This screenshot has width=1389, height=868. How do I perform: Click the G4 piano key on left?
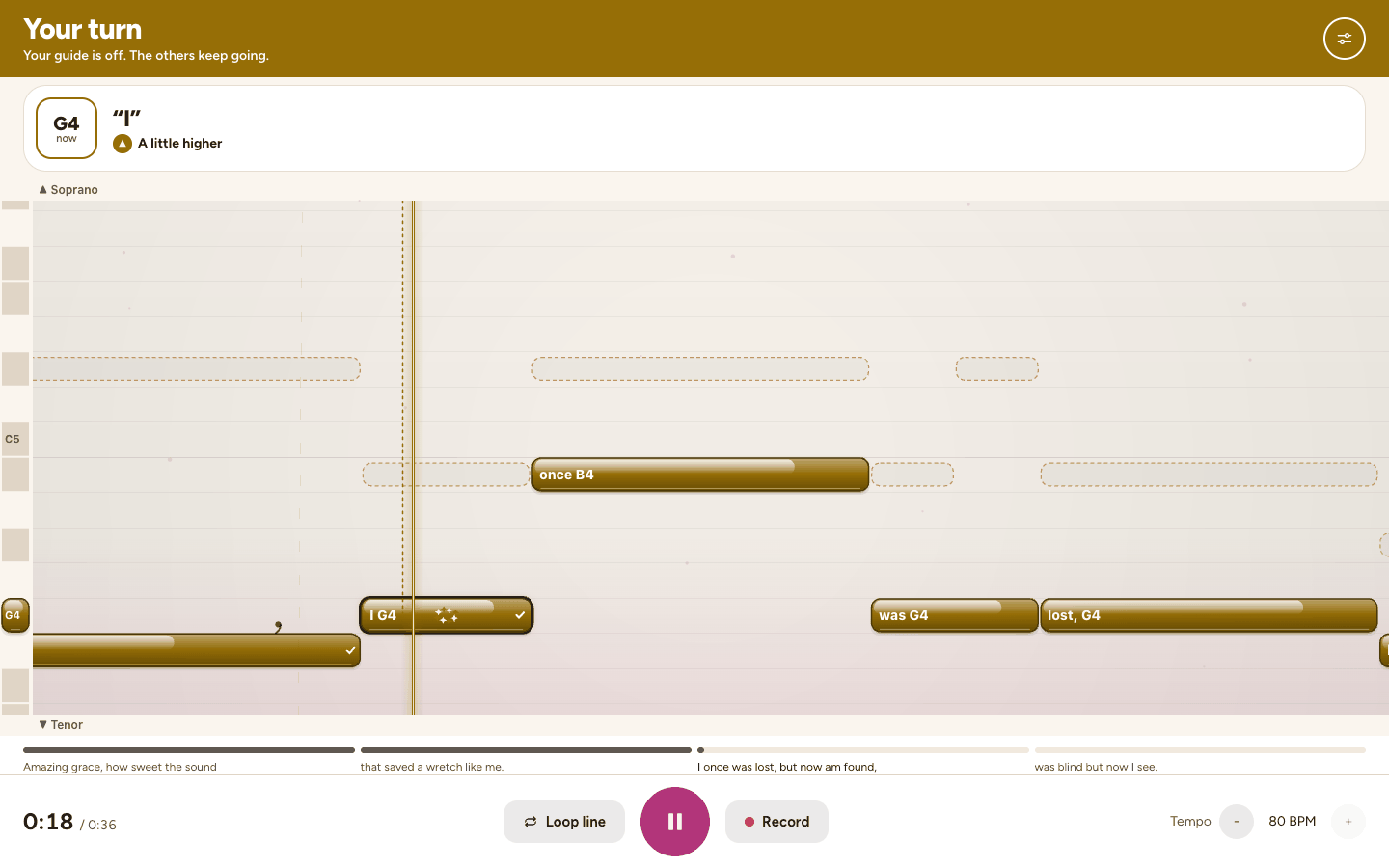pos(15,615)
